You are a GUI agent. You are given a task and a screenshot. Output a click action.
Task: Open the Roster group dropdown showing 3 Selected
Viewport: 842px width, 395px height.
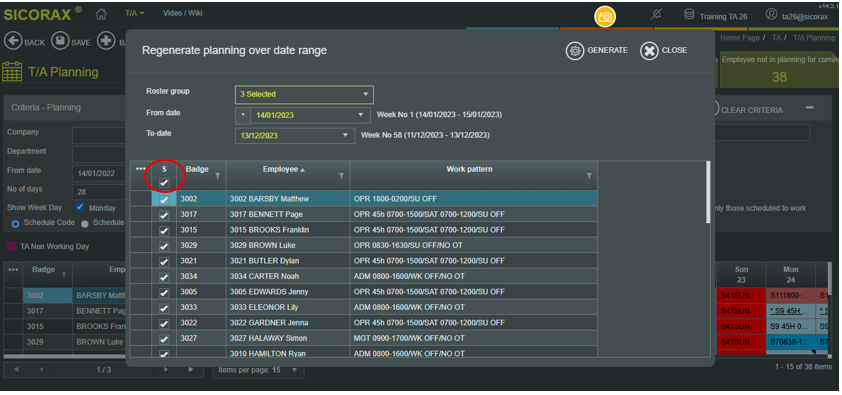[x=304, y=94]
